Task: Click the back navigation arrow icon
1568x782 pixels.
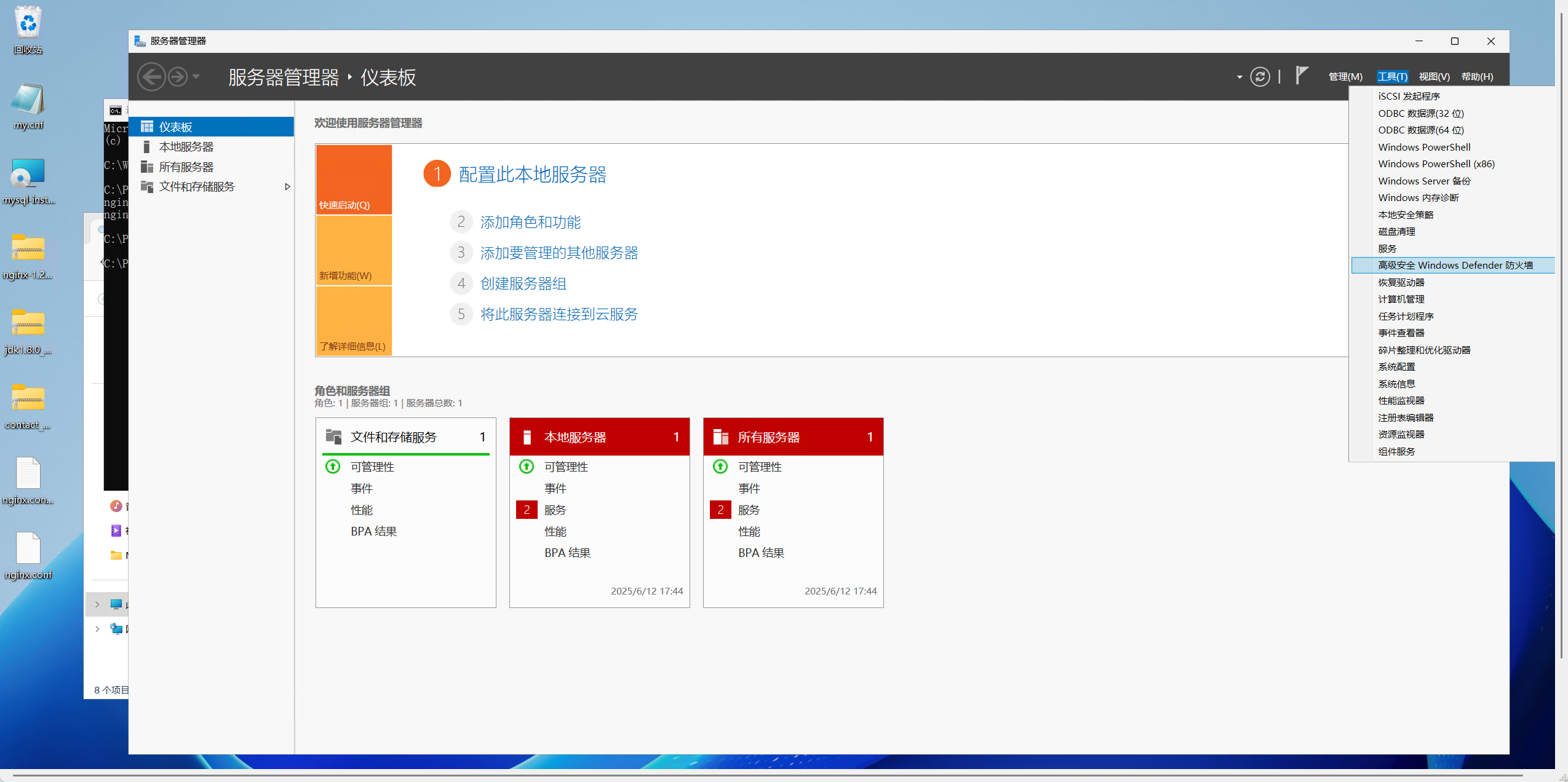Action: [151, 77]
